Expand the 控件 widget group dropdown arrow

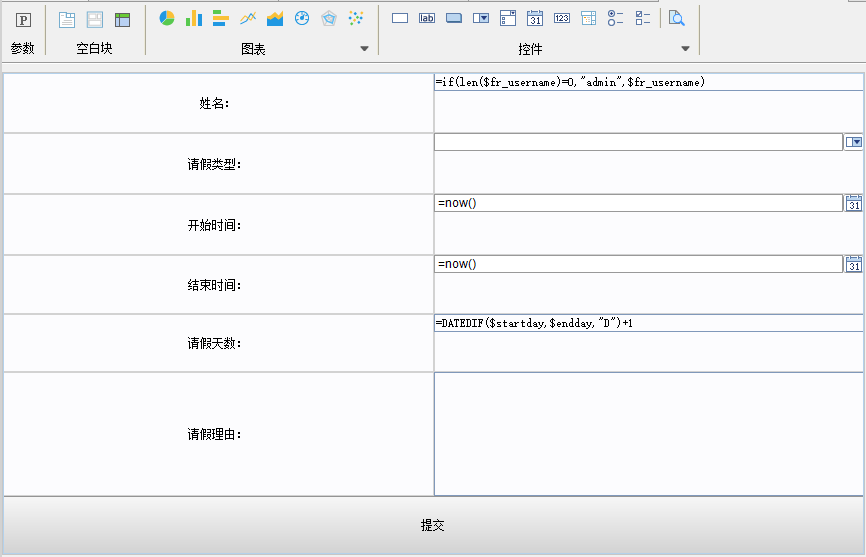[685, 49]
